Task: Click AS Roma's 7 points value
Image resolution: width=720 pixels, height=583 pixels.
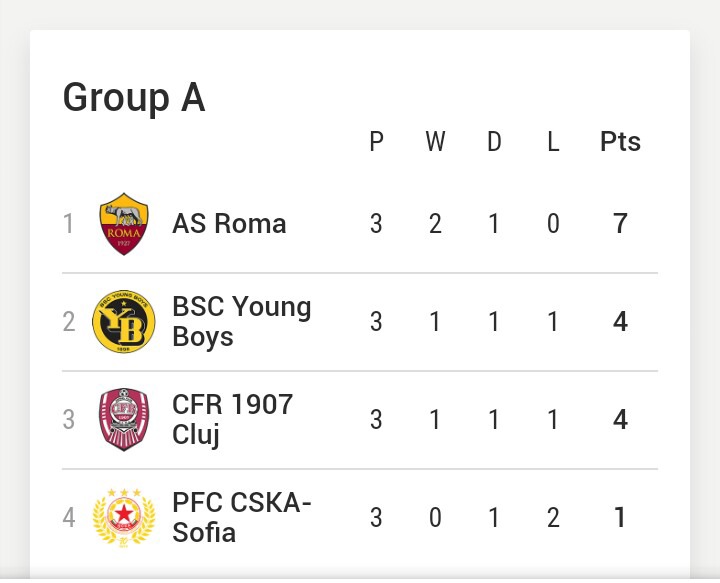Action: click(x=620, y=224)
